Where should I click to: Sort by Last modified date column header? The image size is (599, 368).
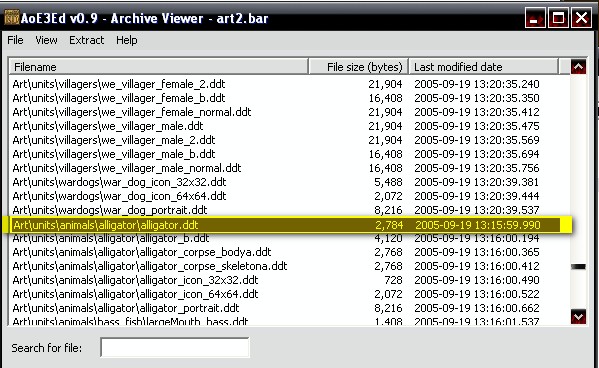tap(484, 67)
